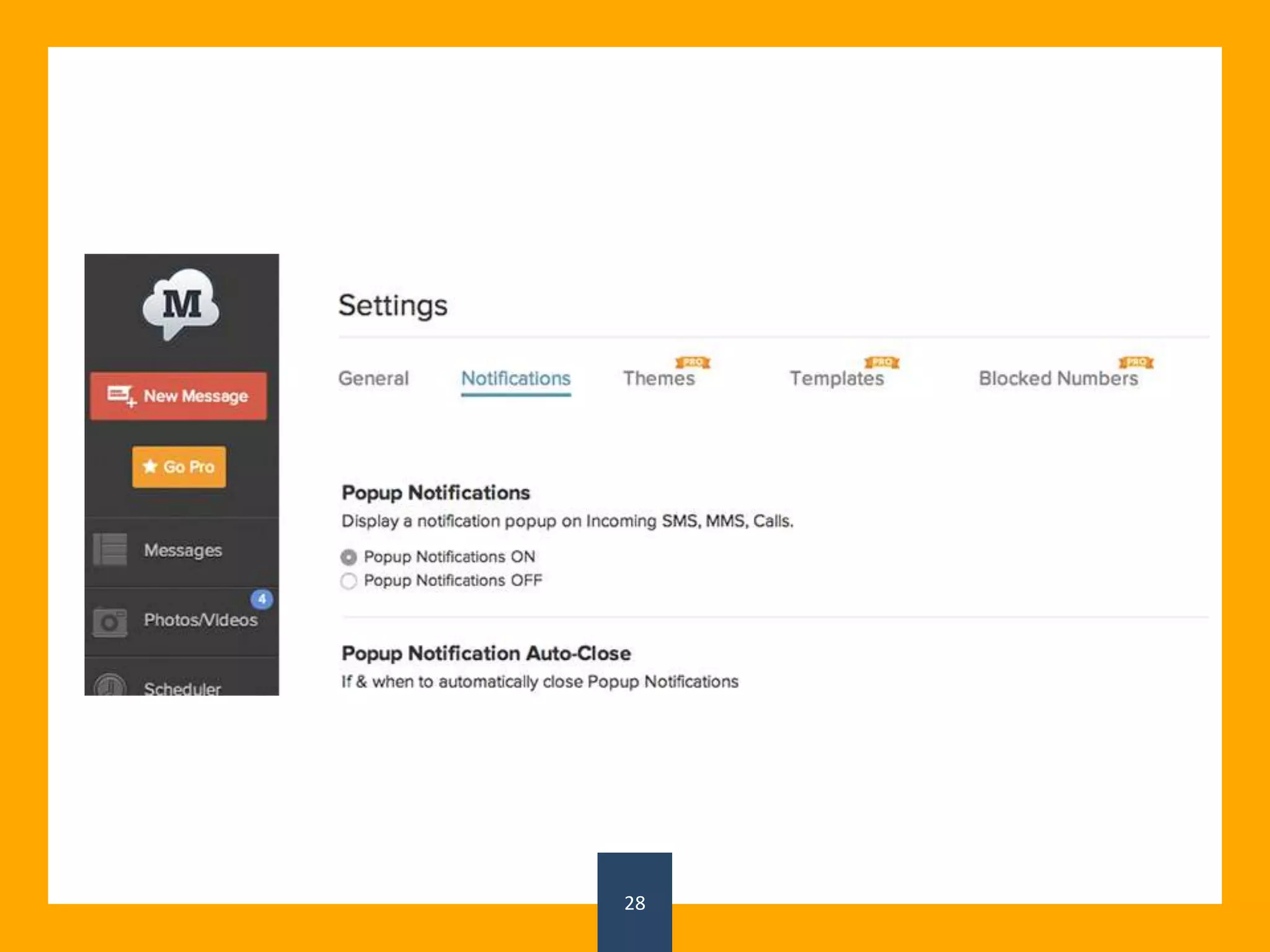Click the MightyText cloud logo
The height and width of the screenshot is (952, 1270).
181,304
